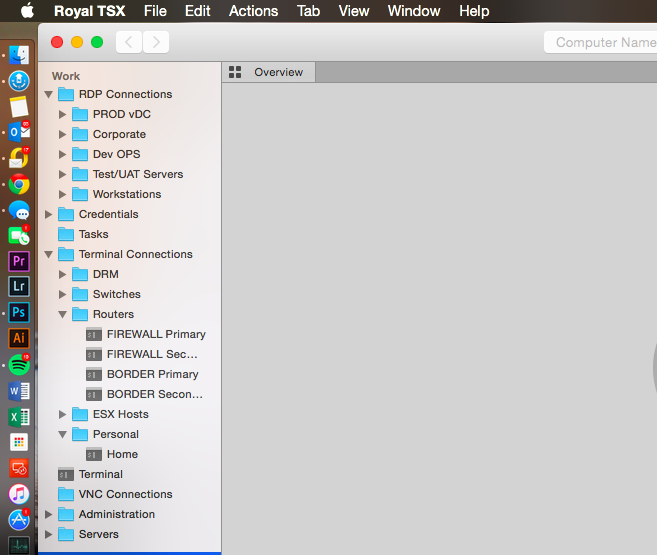This screenshot has height=555, width=657.
Task: Expand the Administration folder
Action: [49, 514]
